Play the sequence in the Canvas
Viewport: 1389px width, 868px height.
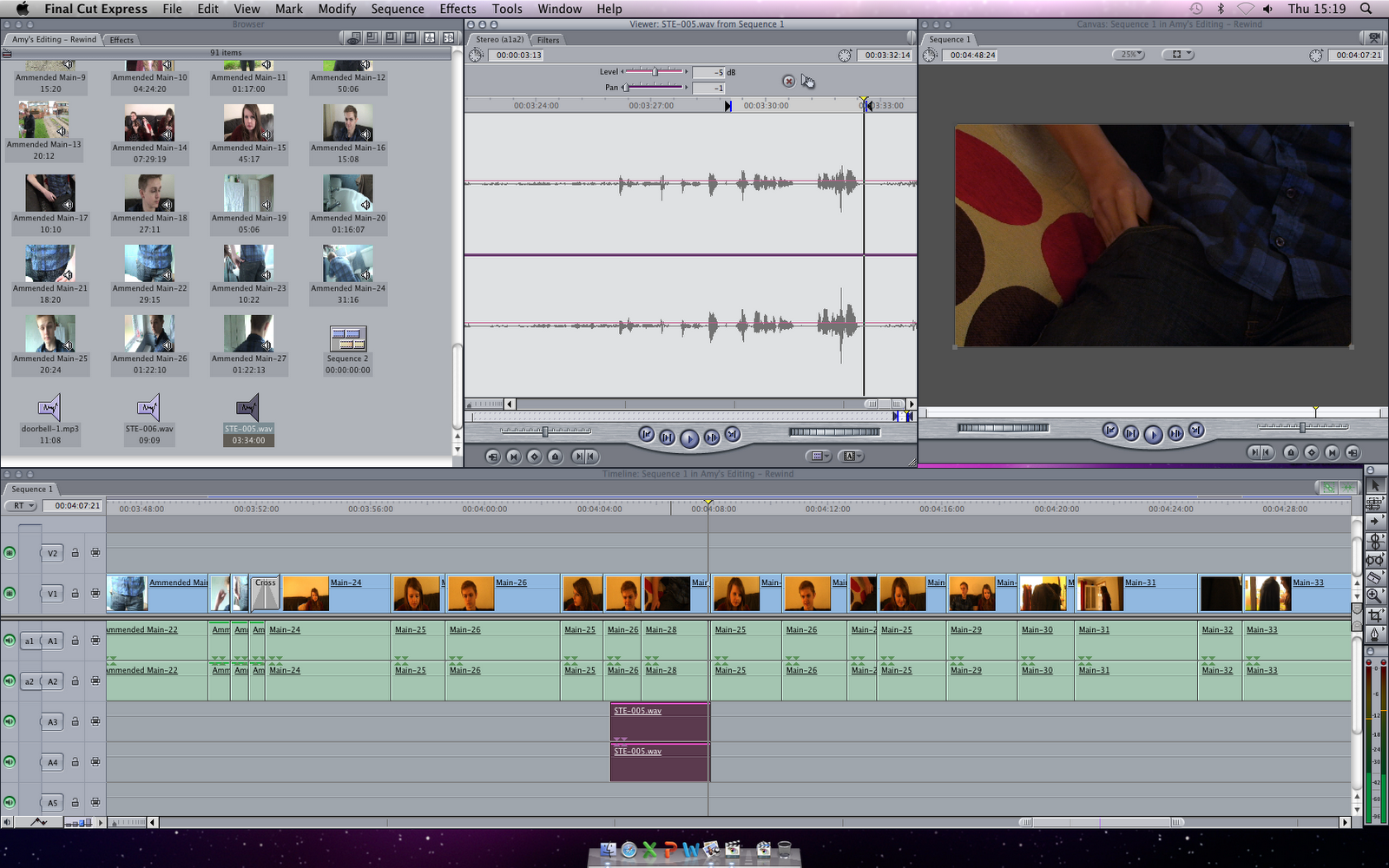pyautogui.click(x=1153, y=434)
